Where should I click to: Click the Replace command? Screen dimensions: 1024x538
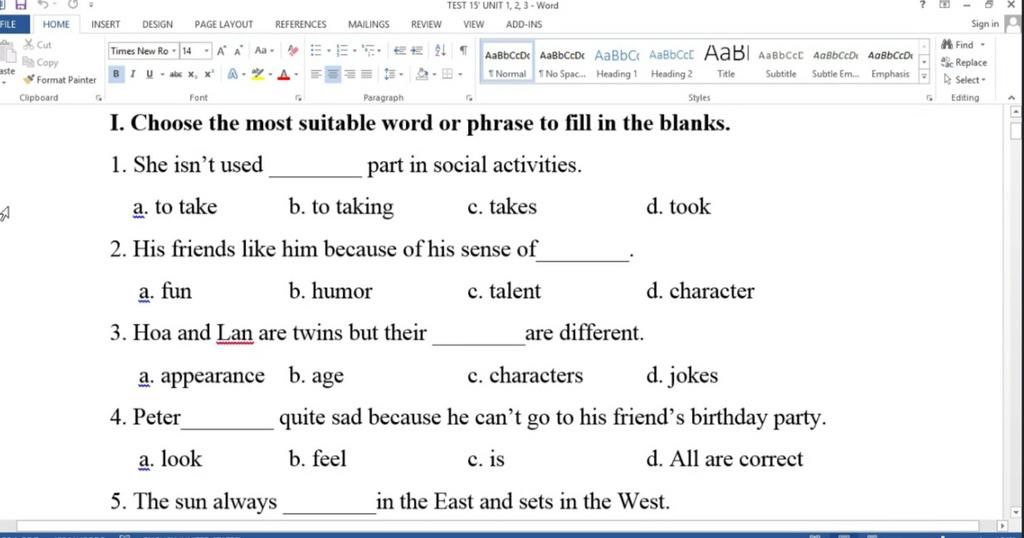(x=964, y=63)
